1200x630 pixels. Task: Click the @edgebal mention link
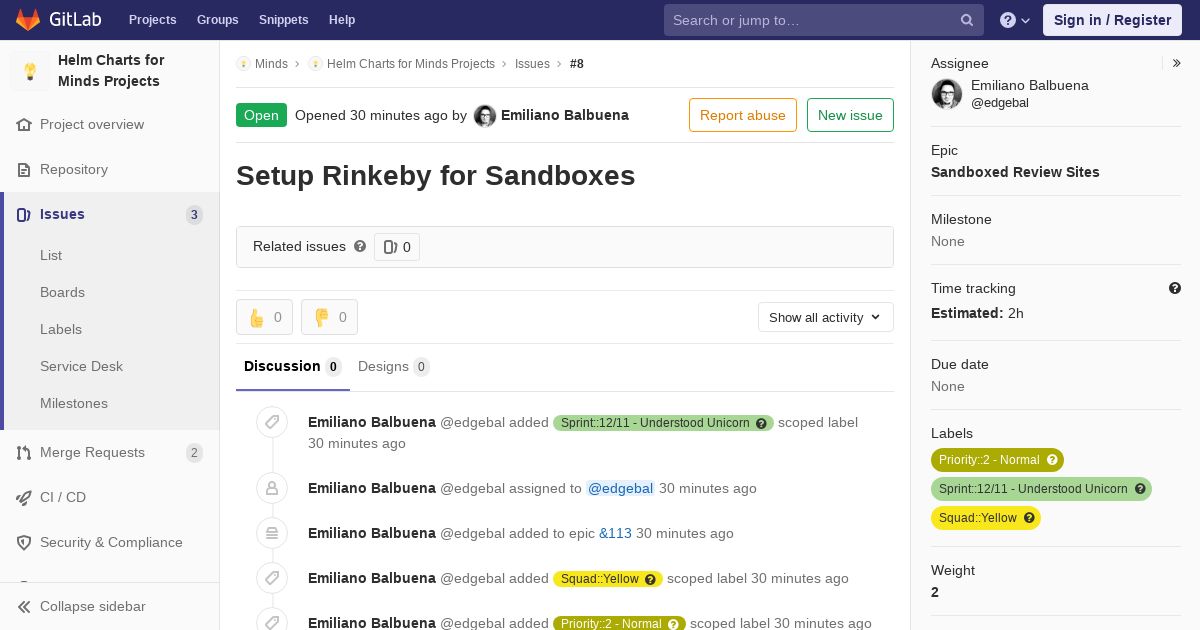(x=620, y=489)
